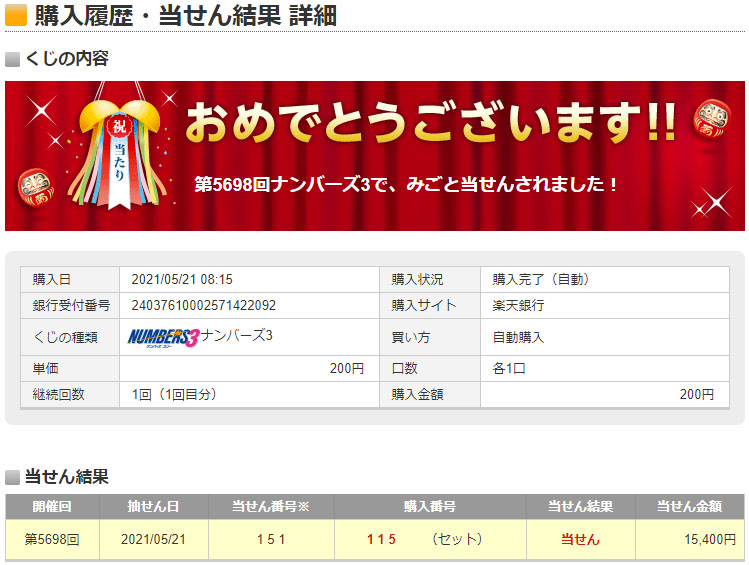
Task: Click the 購入日 row label
Action: point(52,279)
